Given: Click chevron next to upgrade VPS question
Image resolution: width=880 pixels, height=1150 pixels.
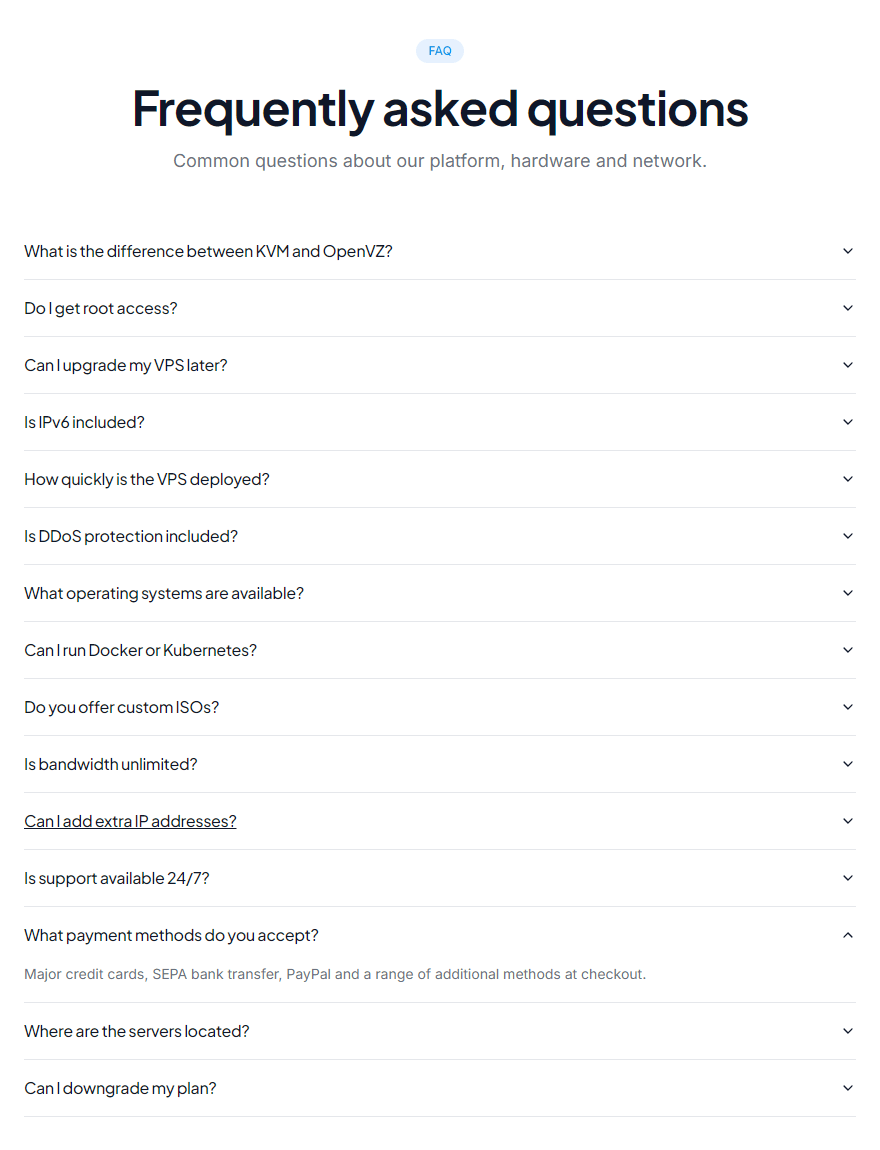Looking at the screenshot, I should (848, 365).
